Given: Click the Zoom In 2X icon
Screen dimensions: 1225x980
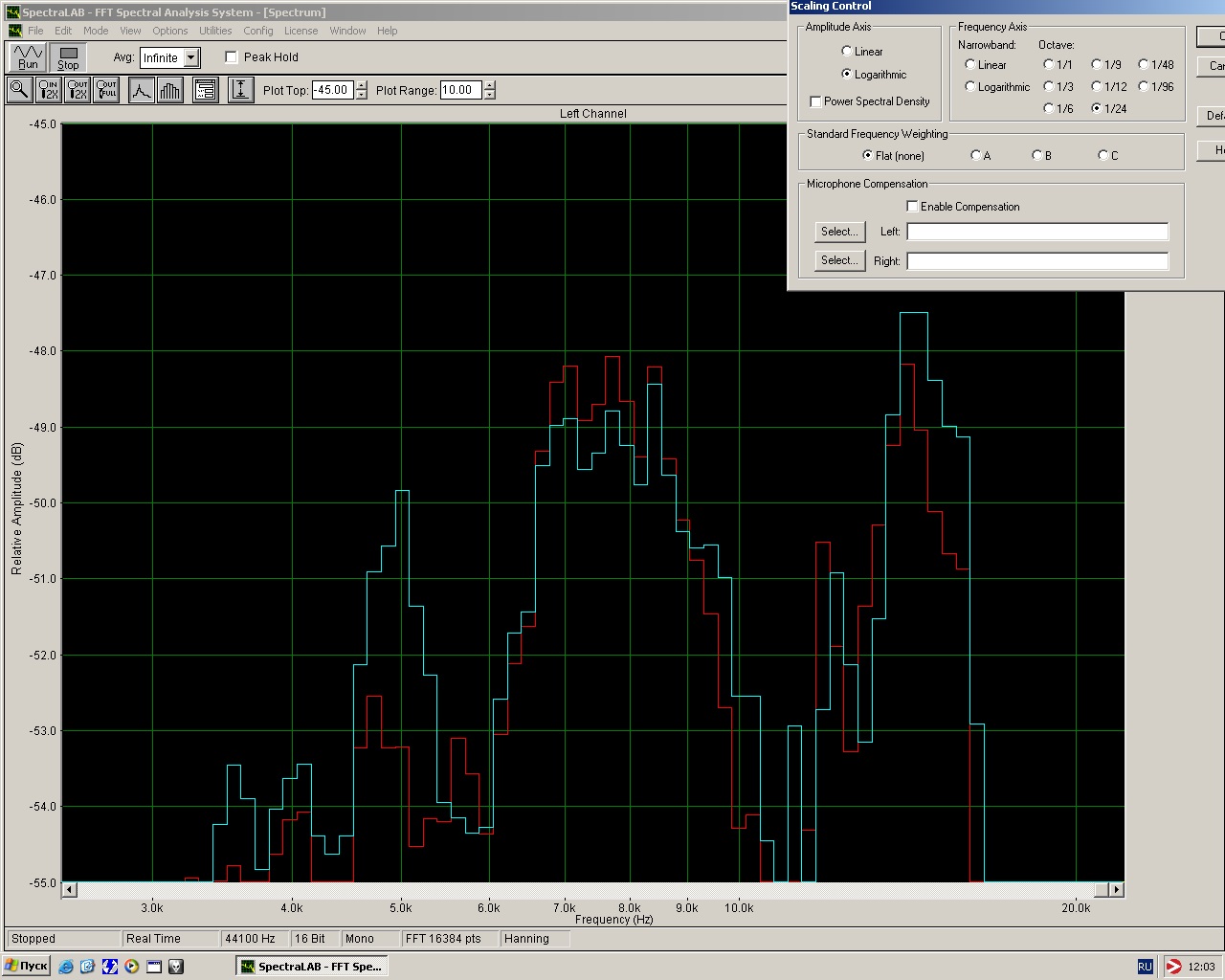Looking at the screenshot, I should (x=48, y=90).
